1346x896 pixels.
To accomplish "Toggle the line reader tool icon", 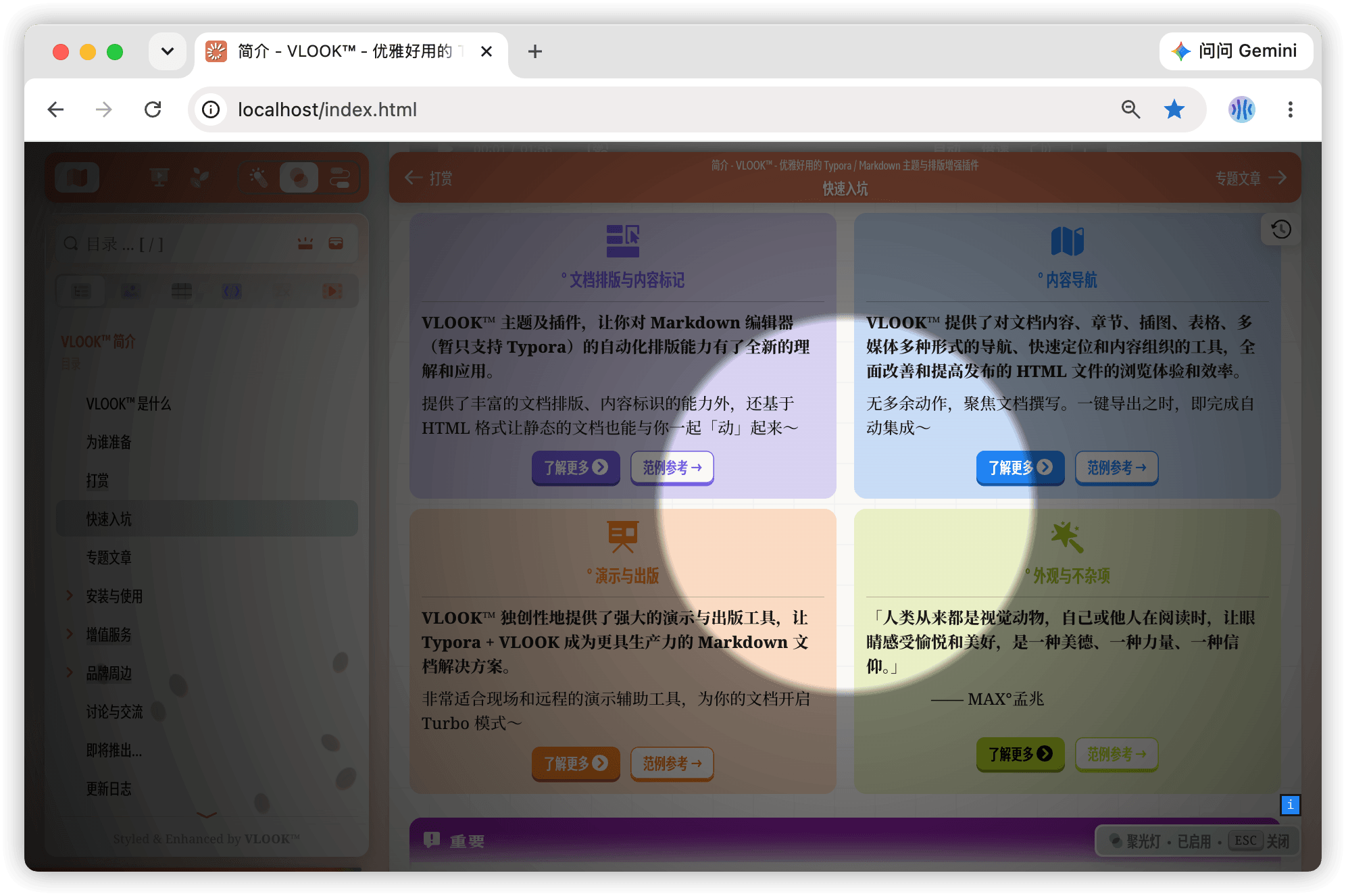I will (x=339, y=178).
